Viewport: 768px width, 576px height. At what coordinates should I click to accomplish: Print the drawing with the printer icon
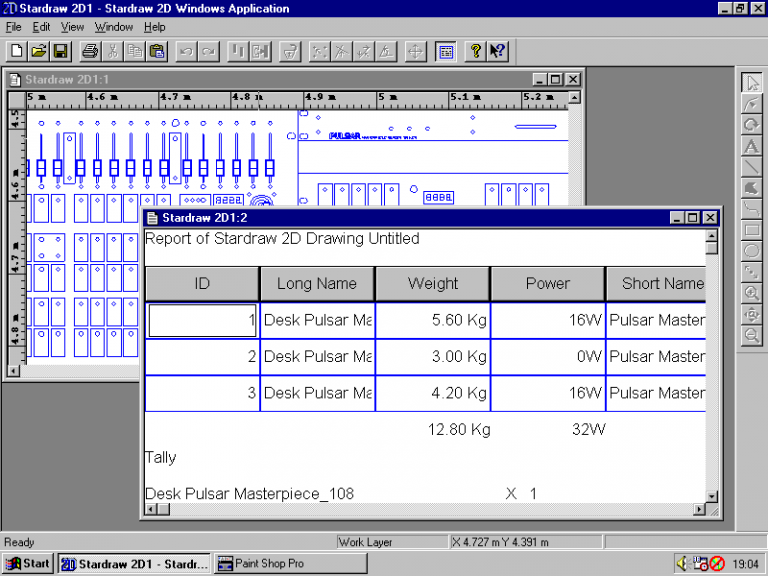90,50
